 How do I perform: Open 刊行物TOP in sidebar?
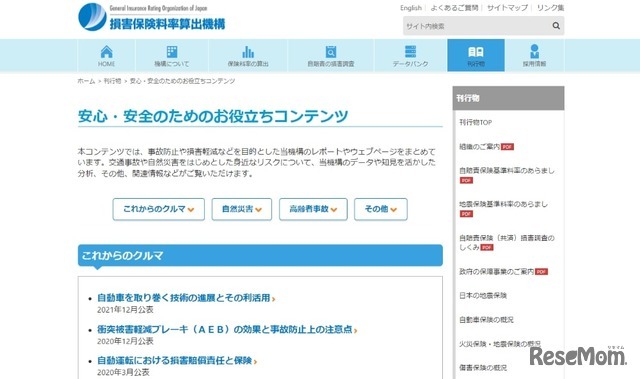(x=476, y=122)
